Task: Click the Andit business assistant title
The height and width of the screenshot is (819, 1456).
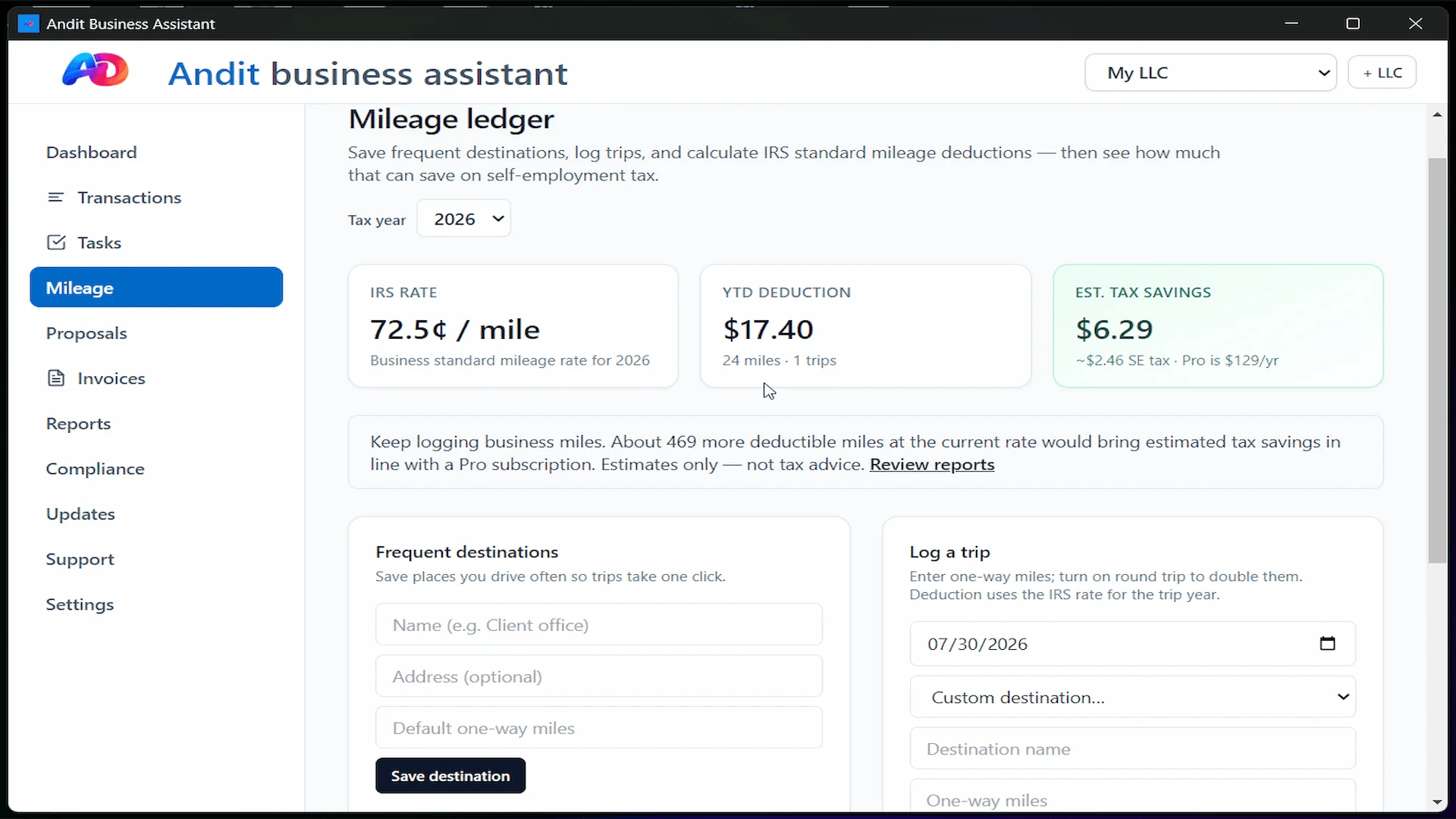Action: (368, 74)
